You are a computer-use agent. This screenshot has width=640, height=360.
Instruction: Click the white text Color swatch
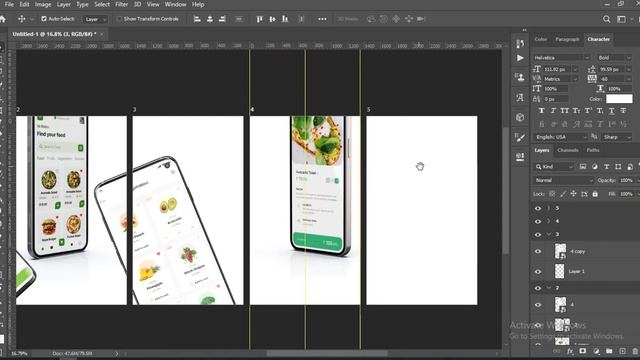coord(619,99)
